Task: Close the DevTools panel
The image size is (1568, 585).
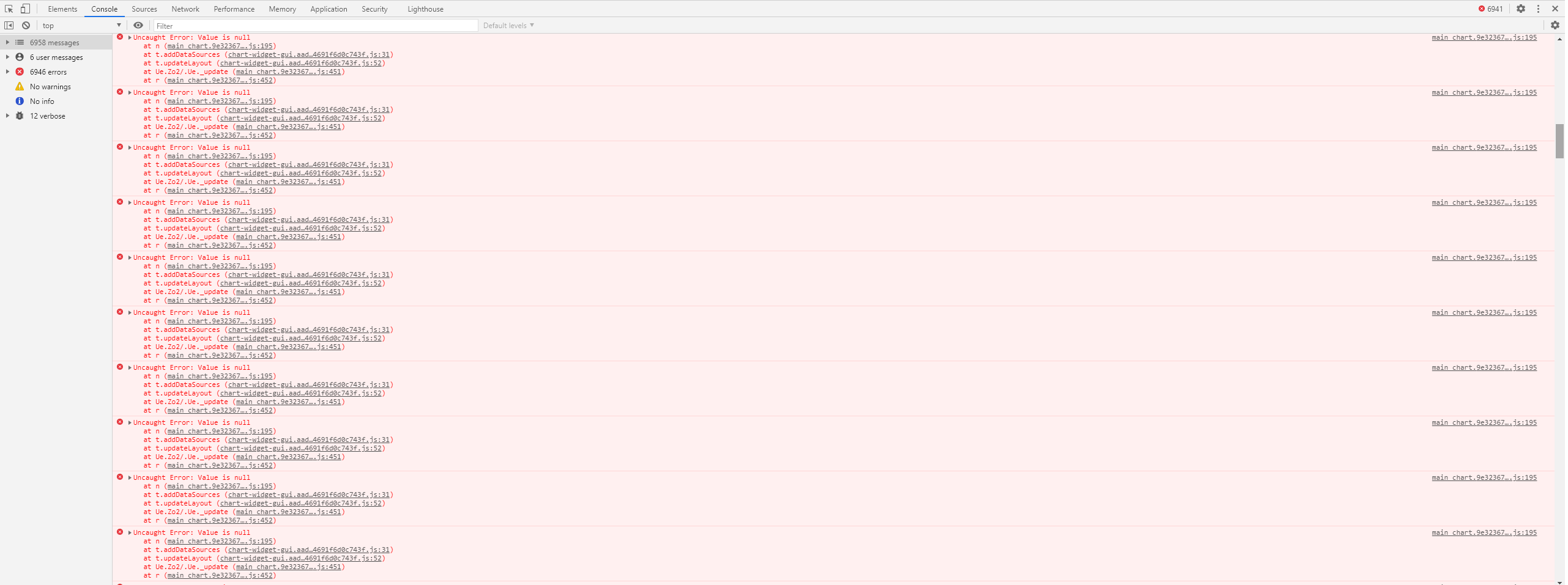Action: tap(1555, 9)
